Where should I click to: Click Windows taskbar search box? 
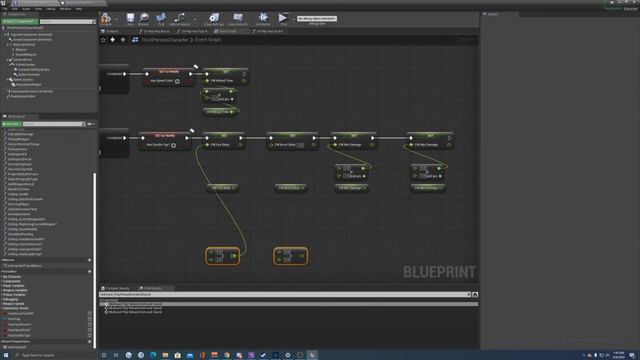pyautogui.click(x=55, y=355)
